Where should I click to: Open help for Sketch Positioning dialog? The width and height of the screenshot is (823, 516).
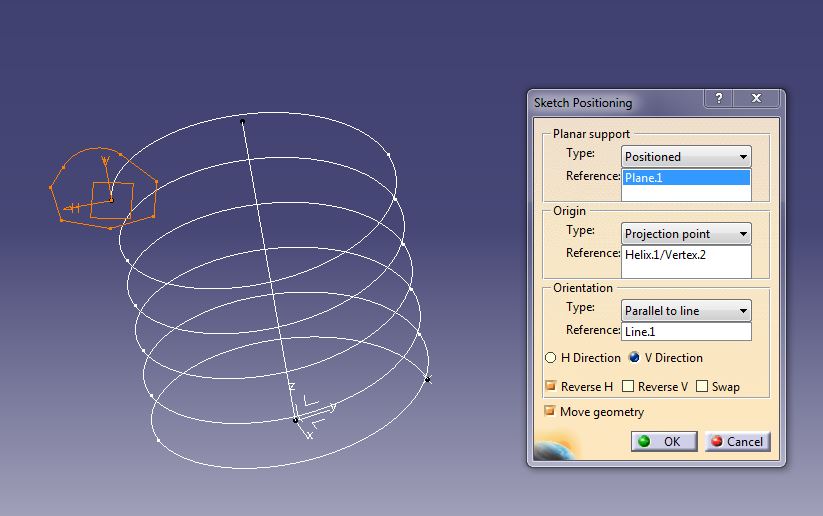coord(719,98)
